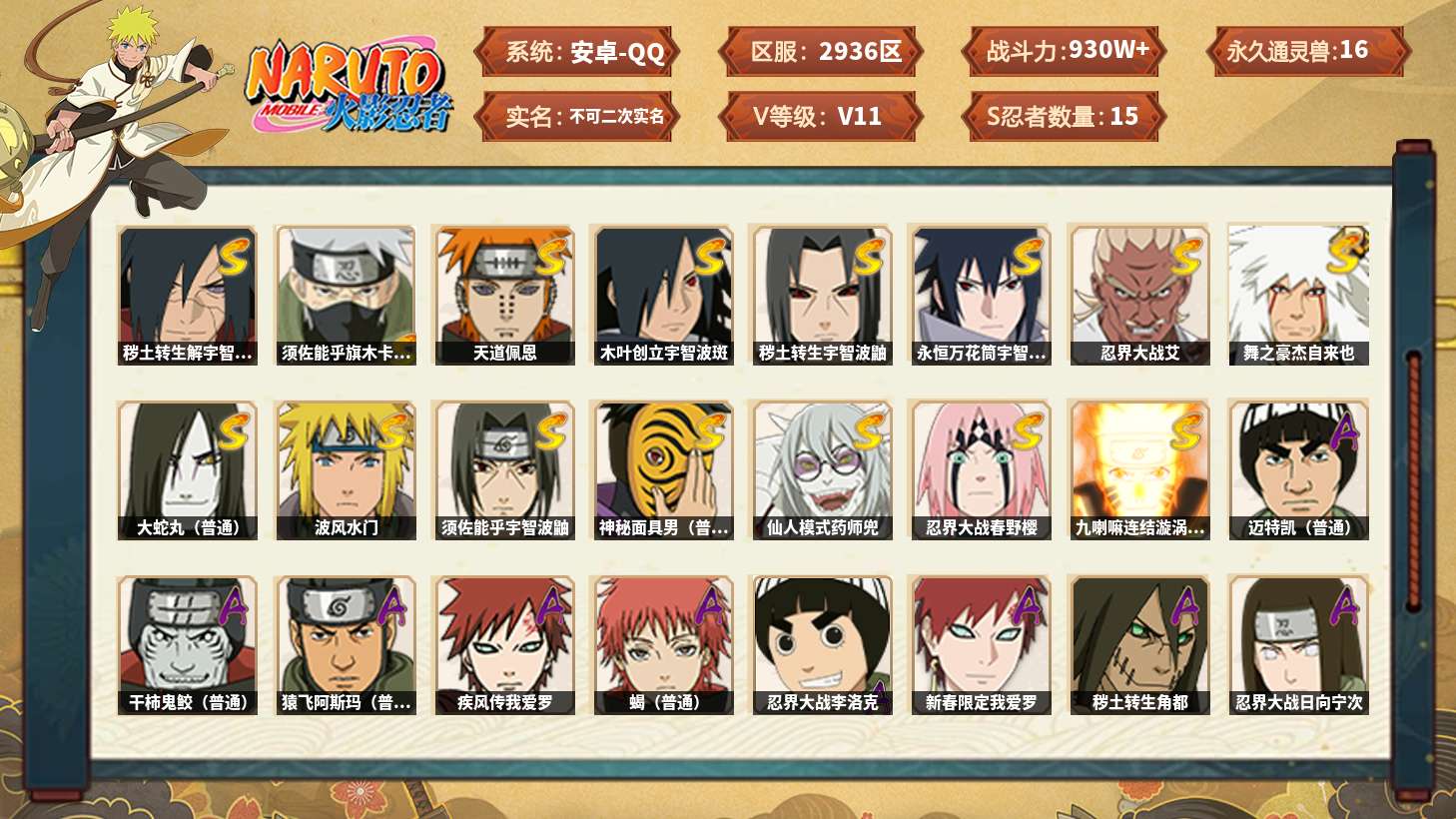
Task: Click the V等级: V11 banner
Action: coord(820,116)
